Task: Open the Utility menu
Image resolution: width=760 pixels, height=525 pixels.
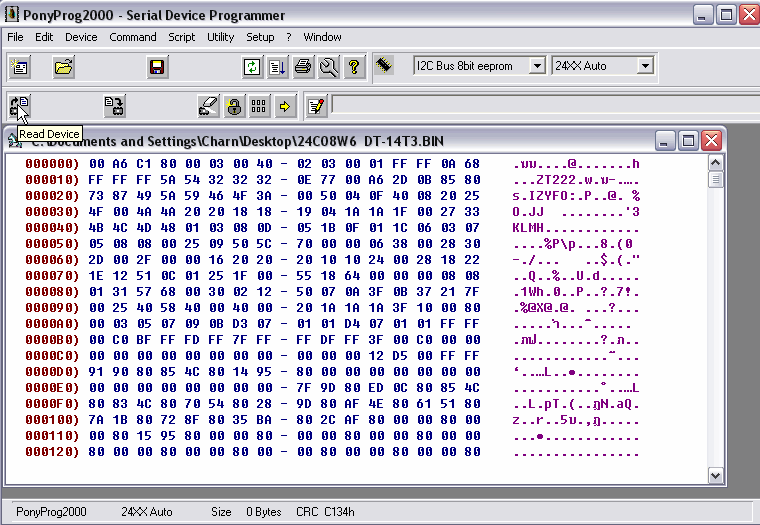Action: [220, 37]
